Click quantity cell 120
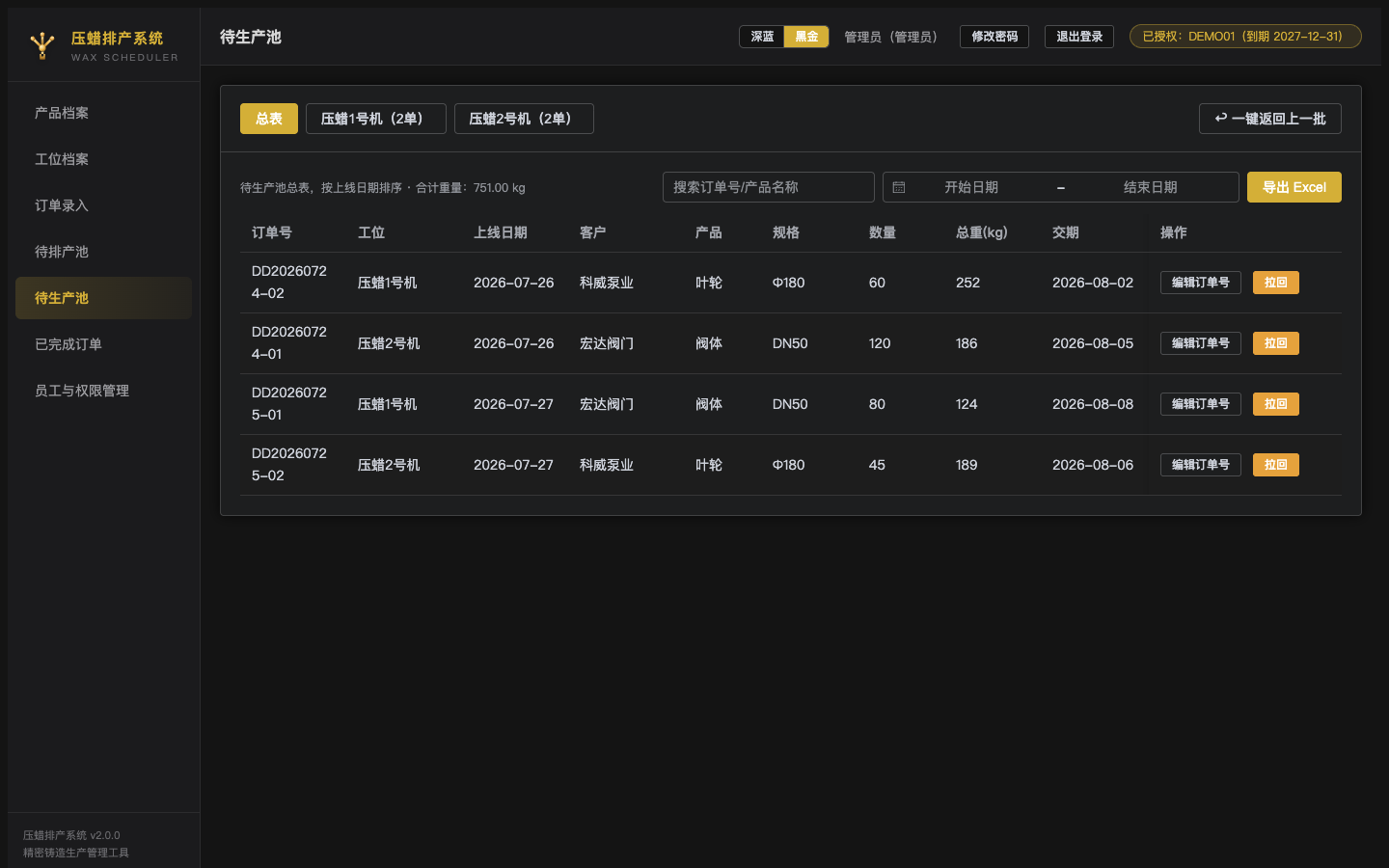 [880, 343]
